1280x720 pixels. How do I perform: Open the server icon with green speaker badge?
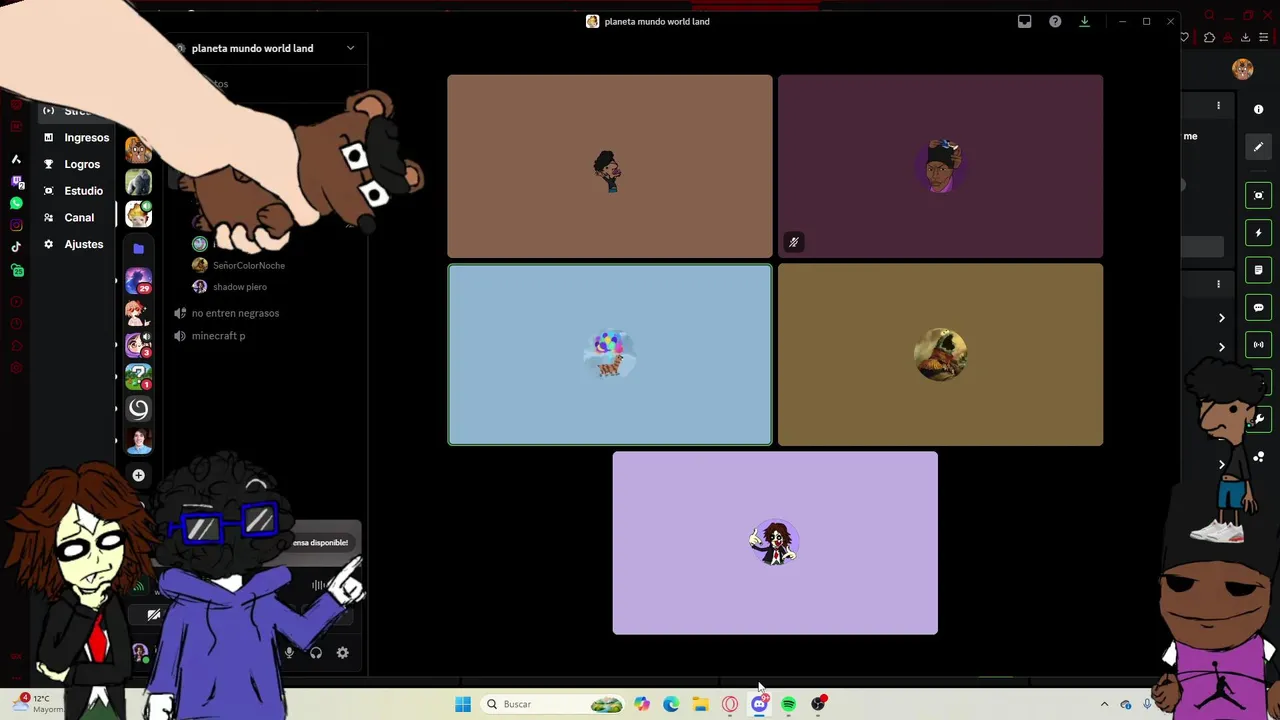click(x=138, y=214)
